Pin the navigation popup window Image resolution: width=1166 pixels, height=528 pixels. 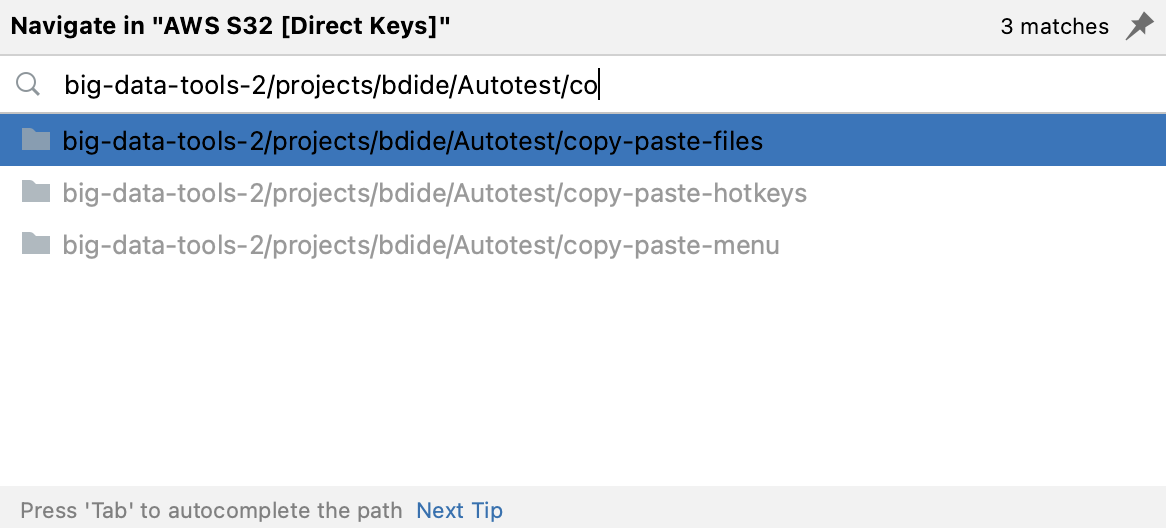point(1139,27)
